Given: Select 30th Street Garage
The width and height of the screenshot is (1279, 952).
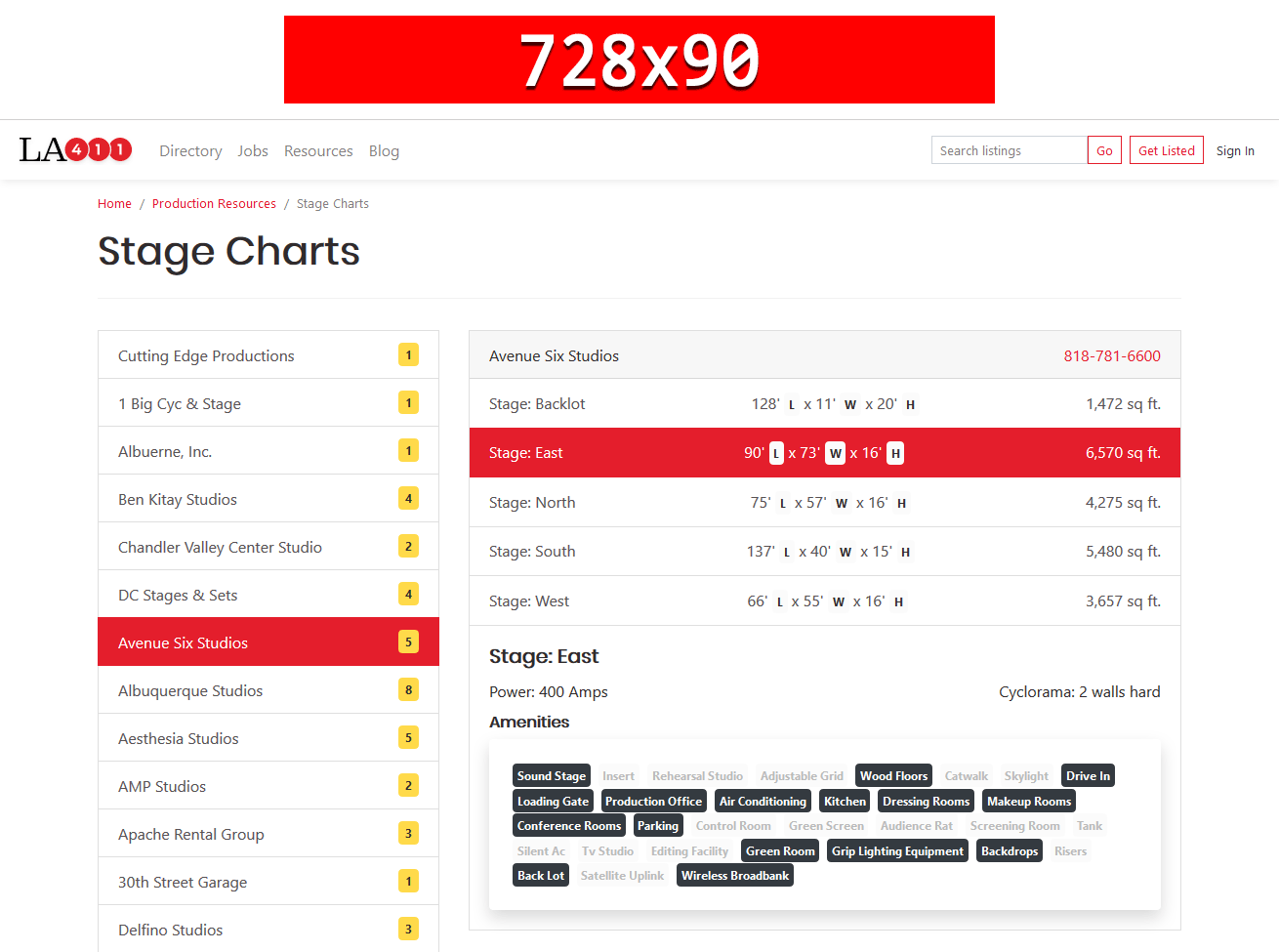Looking at the screenshot, I should pyautogui.click(x=268, y=881).
